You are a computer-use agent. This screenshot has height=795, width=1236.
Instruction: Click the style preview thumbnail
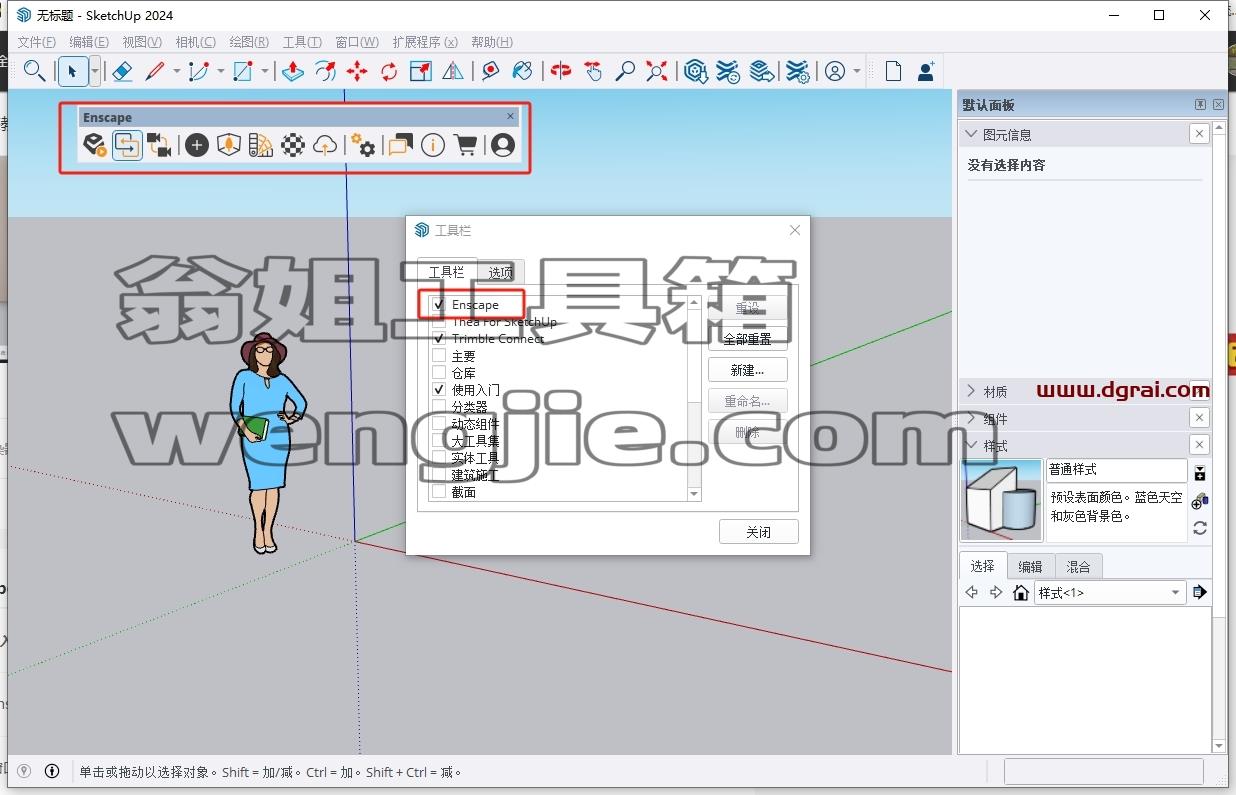tap(1002, 500)
